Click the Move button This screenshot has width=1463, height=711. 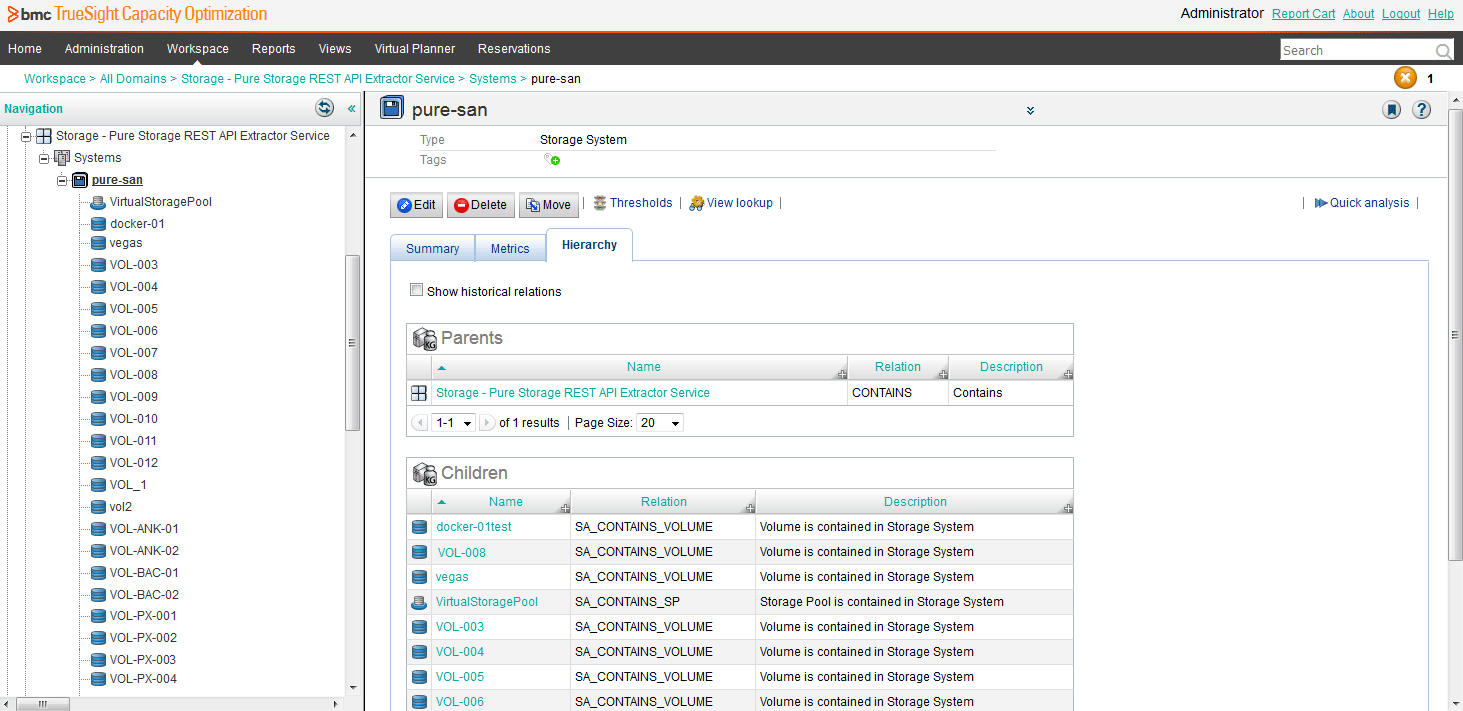point(547,205)
